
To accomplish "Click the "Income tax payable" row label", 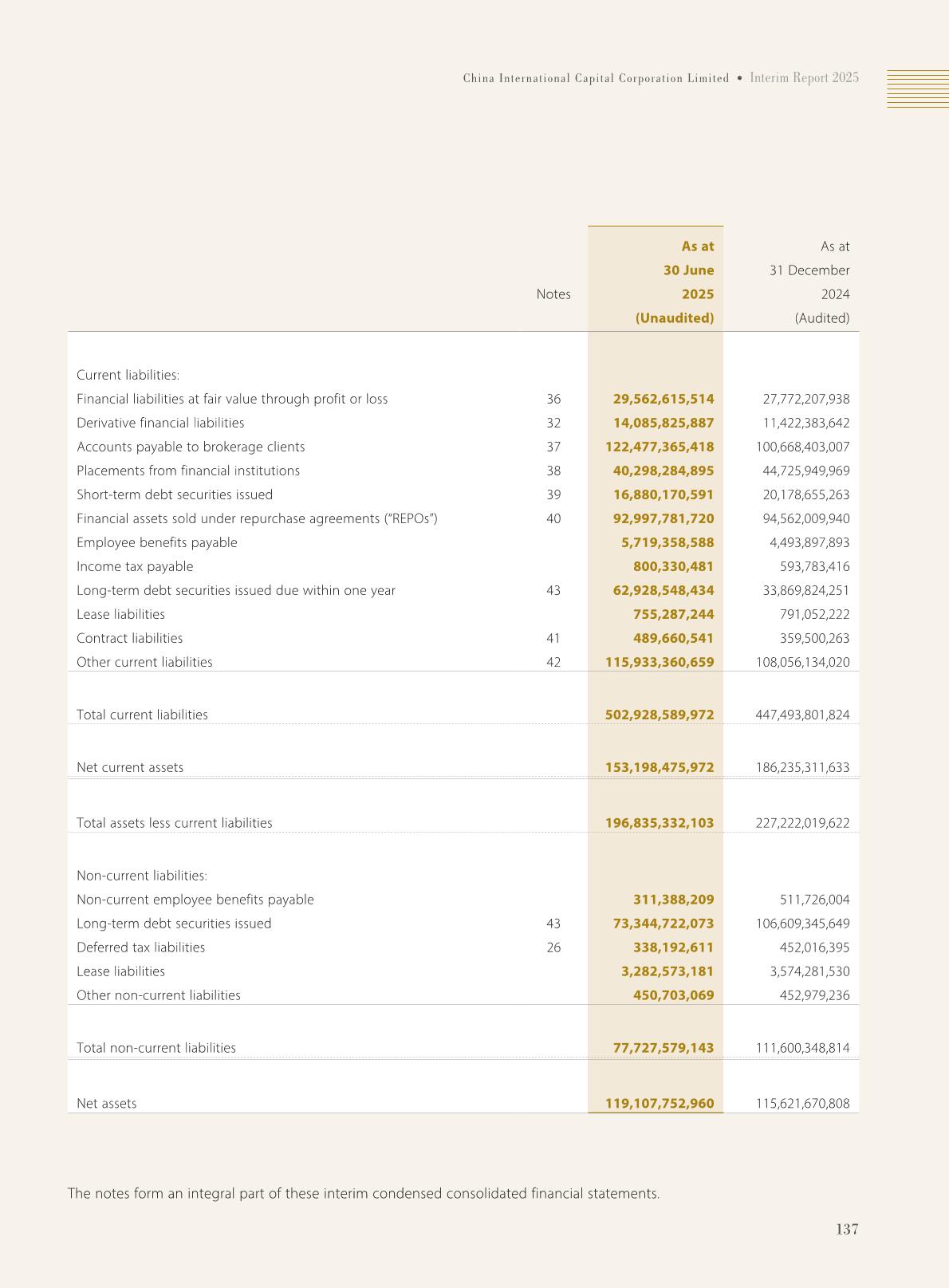I will [x=135, y=566].
